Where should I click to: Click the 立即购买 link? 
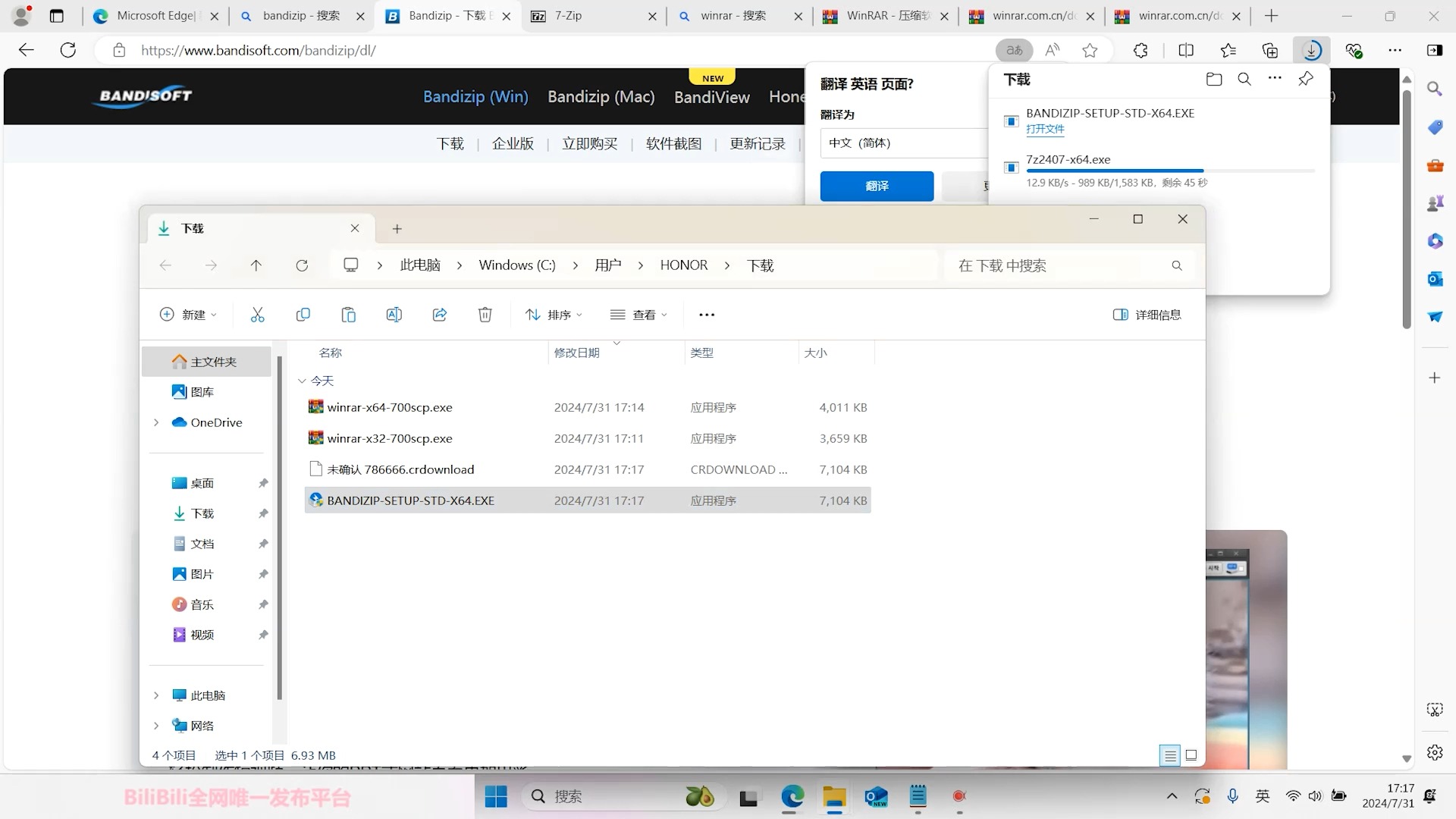click(589, 144)
